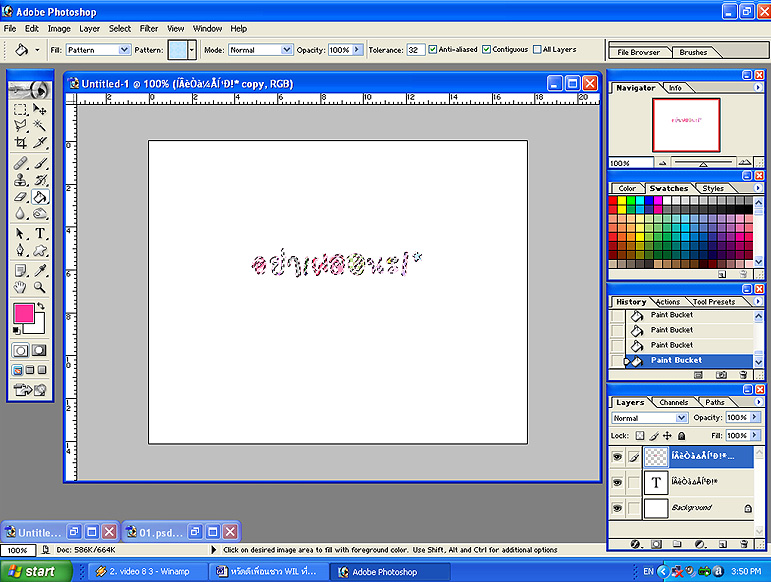771x582 pixels.
Task: Select the Hand tool
Action: click(20, 287)
